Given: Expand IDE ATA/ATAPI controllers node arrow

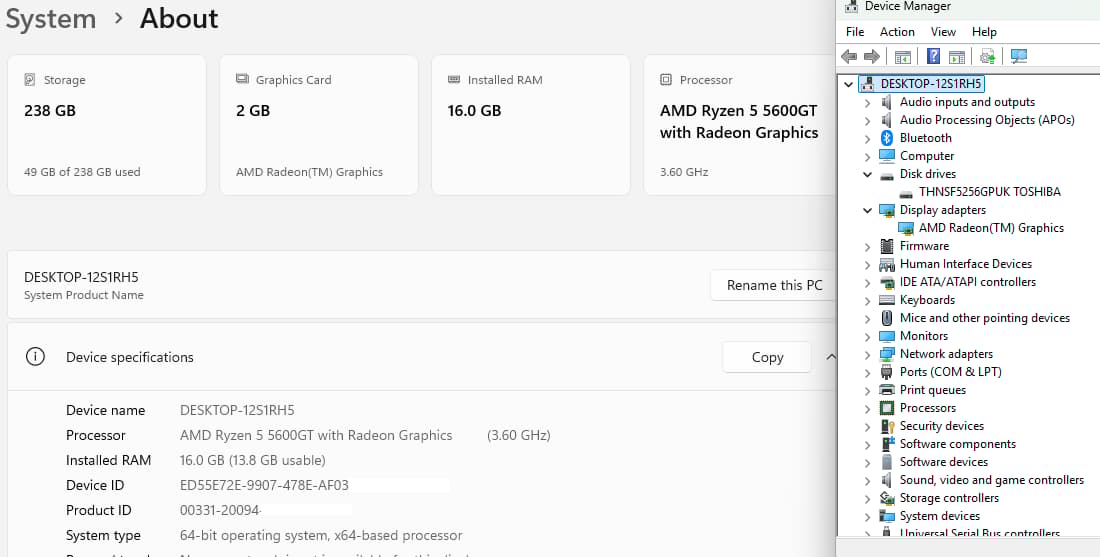Looking at the screenshot, I should [868, 283].
